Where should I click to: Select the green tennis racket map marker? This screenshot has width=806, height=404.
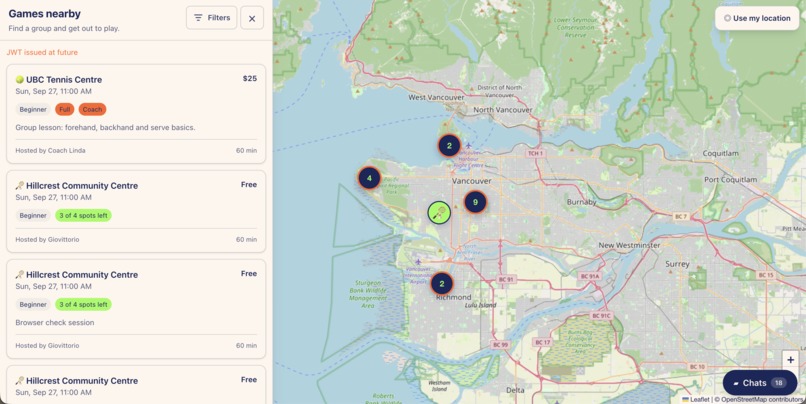pyautogui.click(x=439, y=212)
